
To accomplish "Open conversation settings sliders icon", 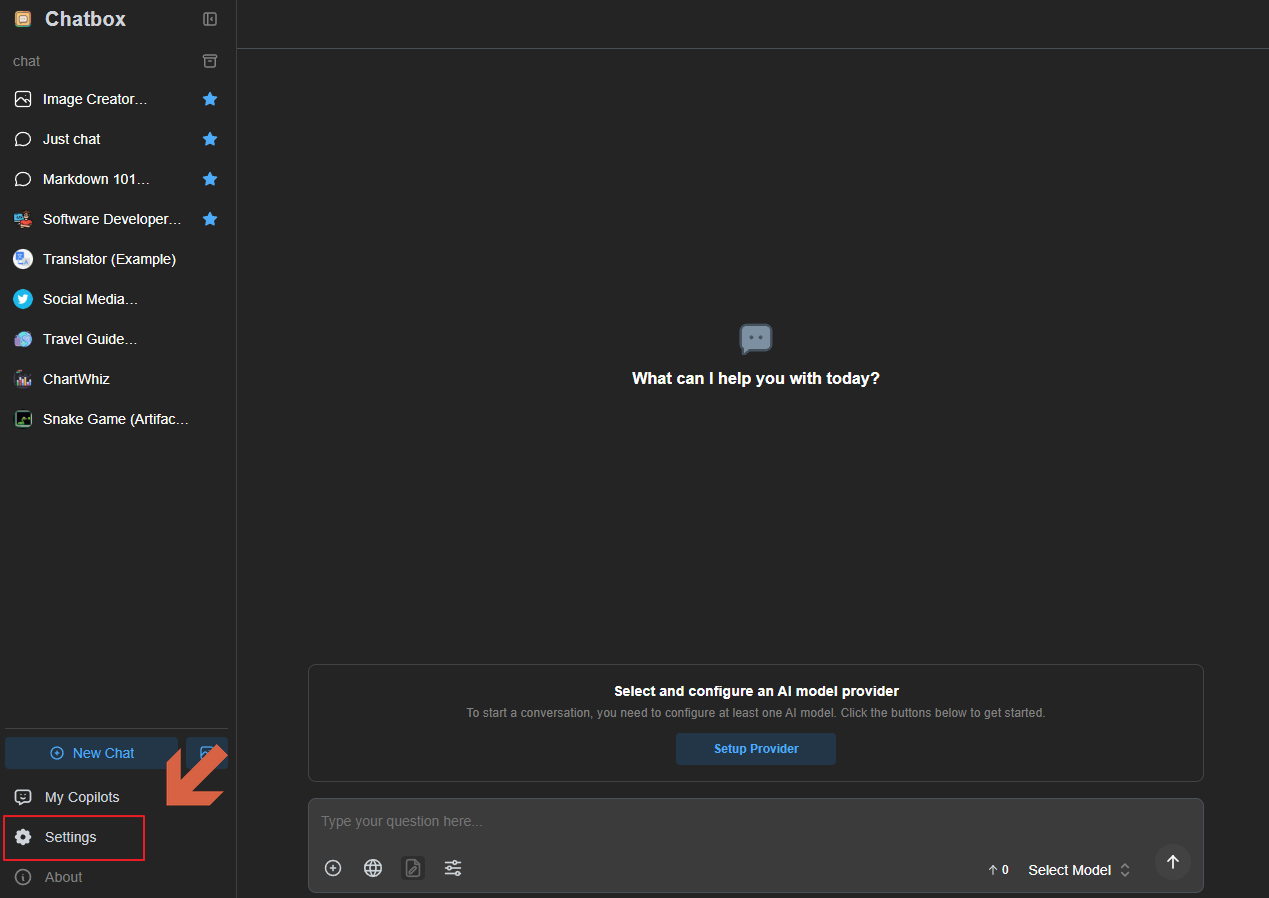I will pos(453,868).
